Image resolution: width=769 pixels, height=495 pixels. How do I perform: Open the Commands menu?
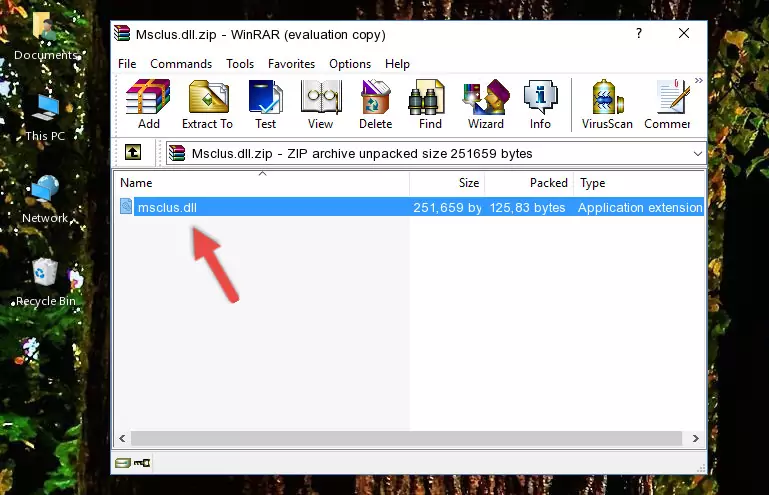(181, 64)
